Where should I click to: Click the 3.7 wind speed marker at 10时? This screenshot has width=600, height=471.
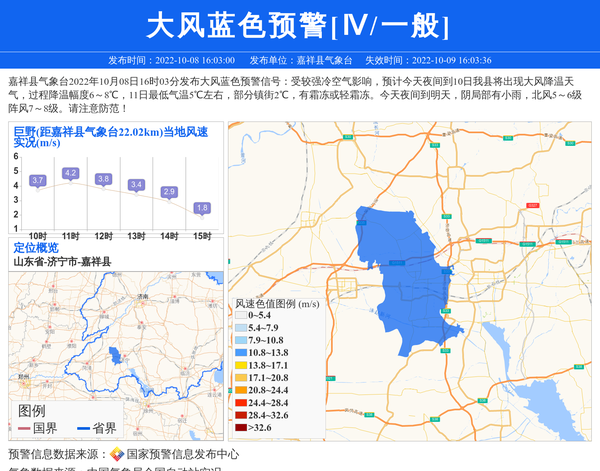point(38,180)
